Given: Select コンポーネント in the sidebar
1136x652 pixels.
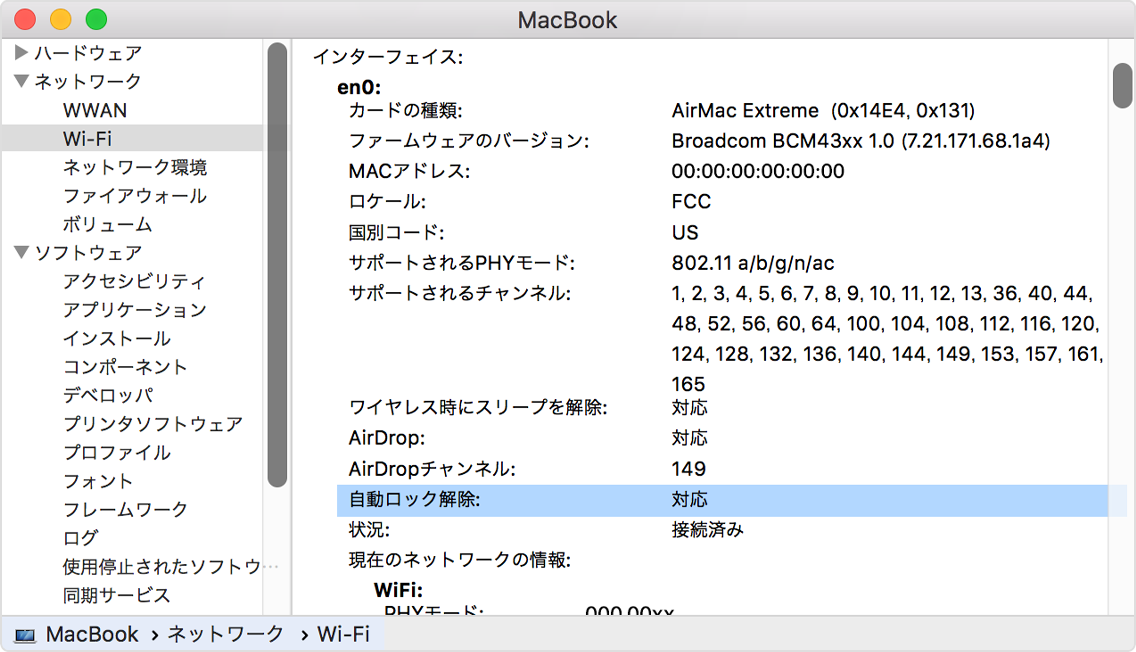Looking at the screenshot, I should pos(125,367).
